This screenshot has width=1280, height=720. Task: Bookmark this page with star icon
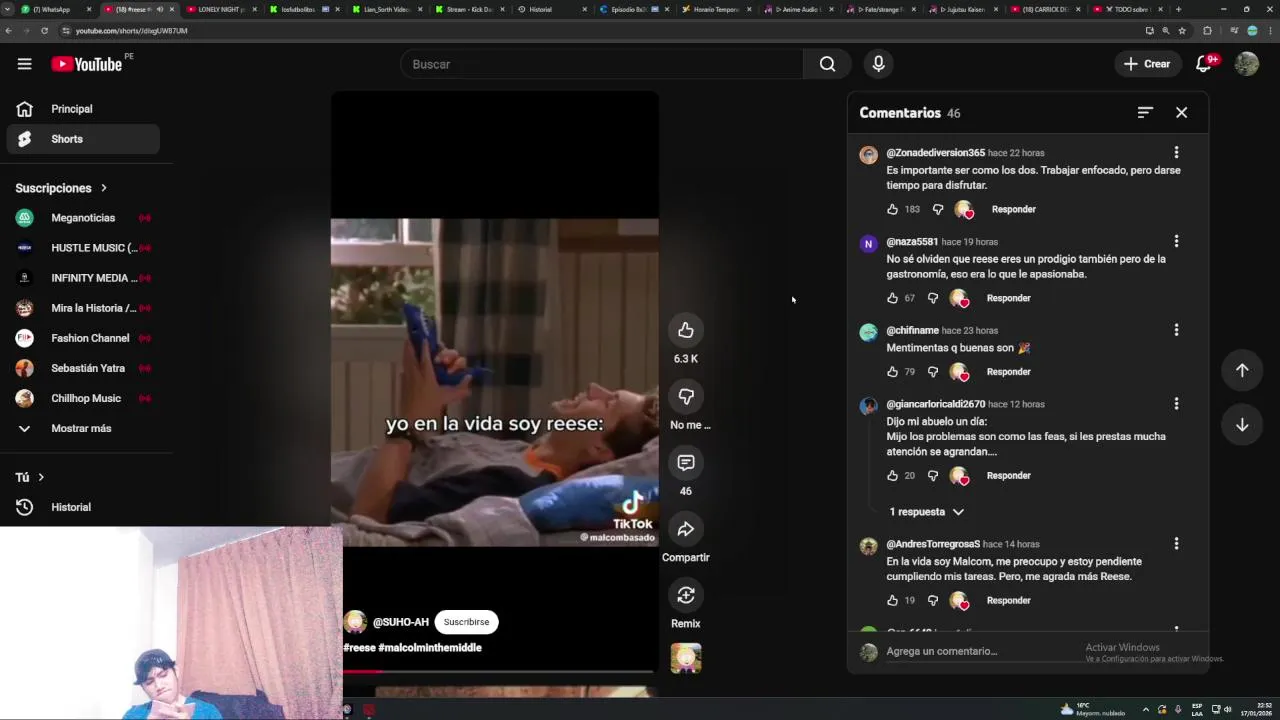[1182, 31]
